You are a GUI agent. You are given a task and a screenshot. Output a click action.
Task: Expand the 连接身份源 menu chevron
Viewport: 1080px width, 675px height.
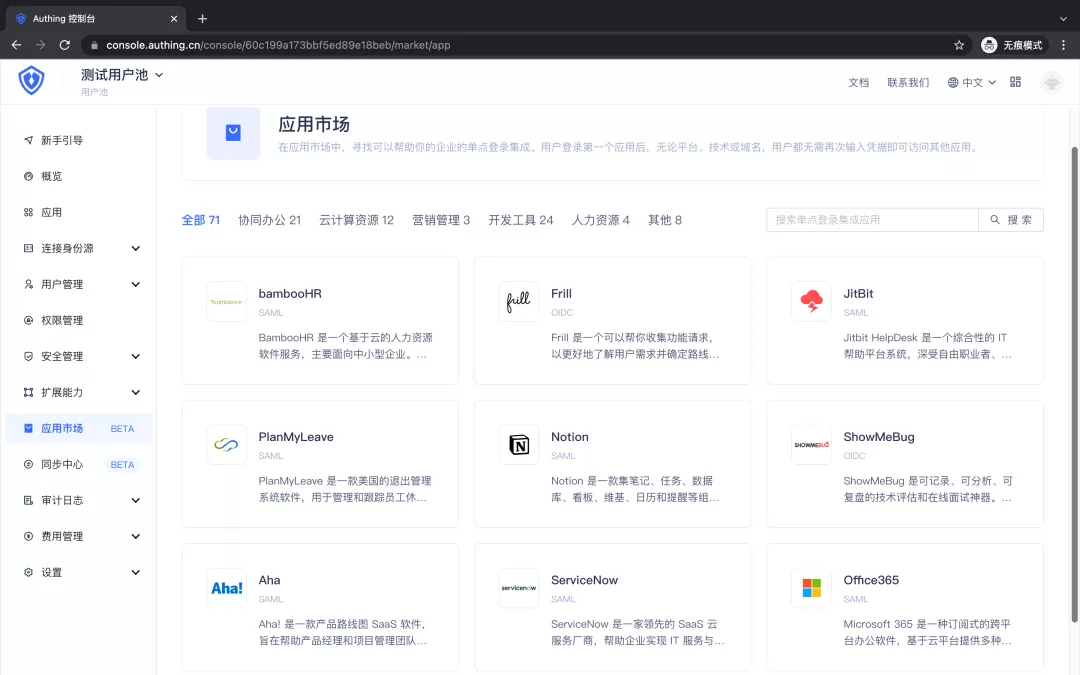[136, 248]
